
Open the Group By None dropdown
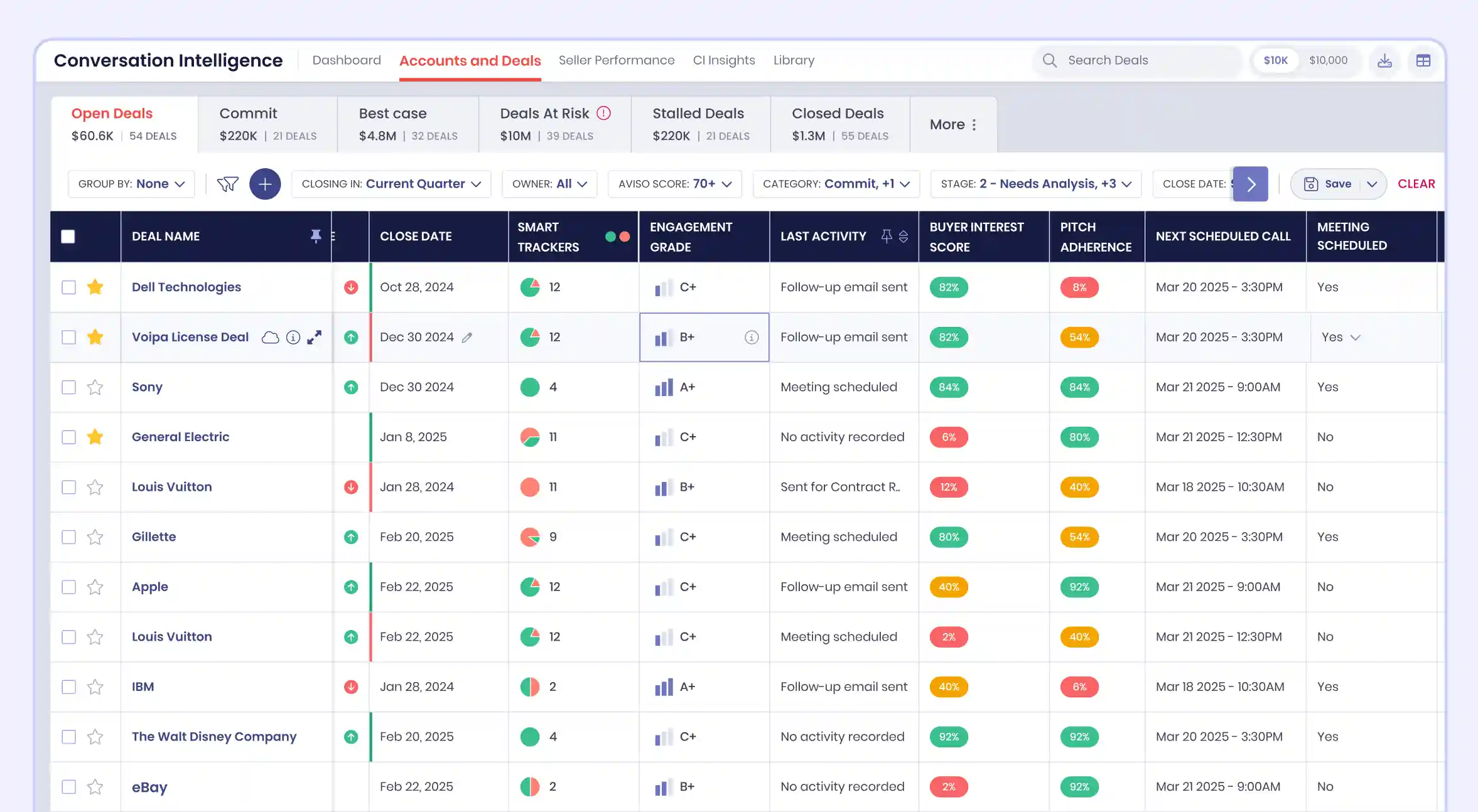click(131, 184)
